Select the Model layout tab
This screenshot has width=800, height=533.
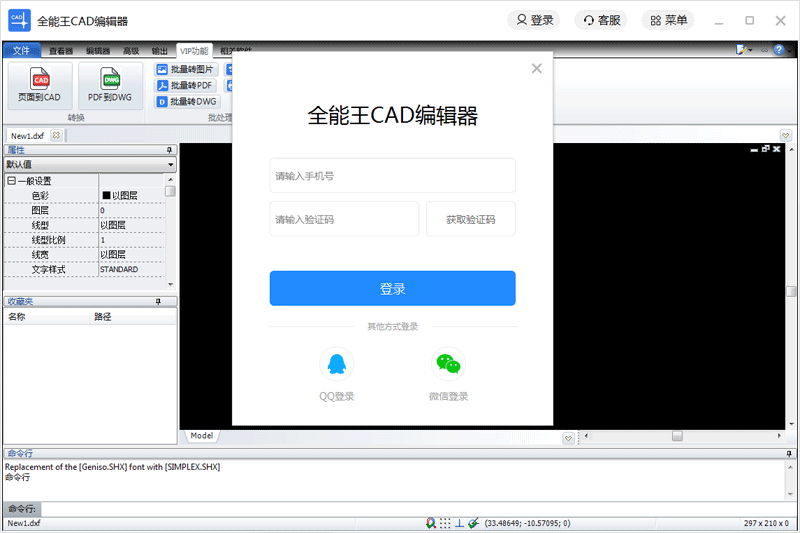[x=202, y=436]
